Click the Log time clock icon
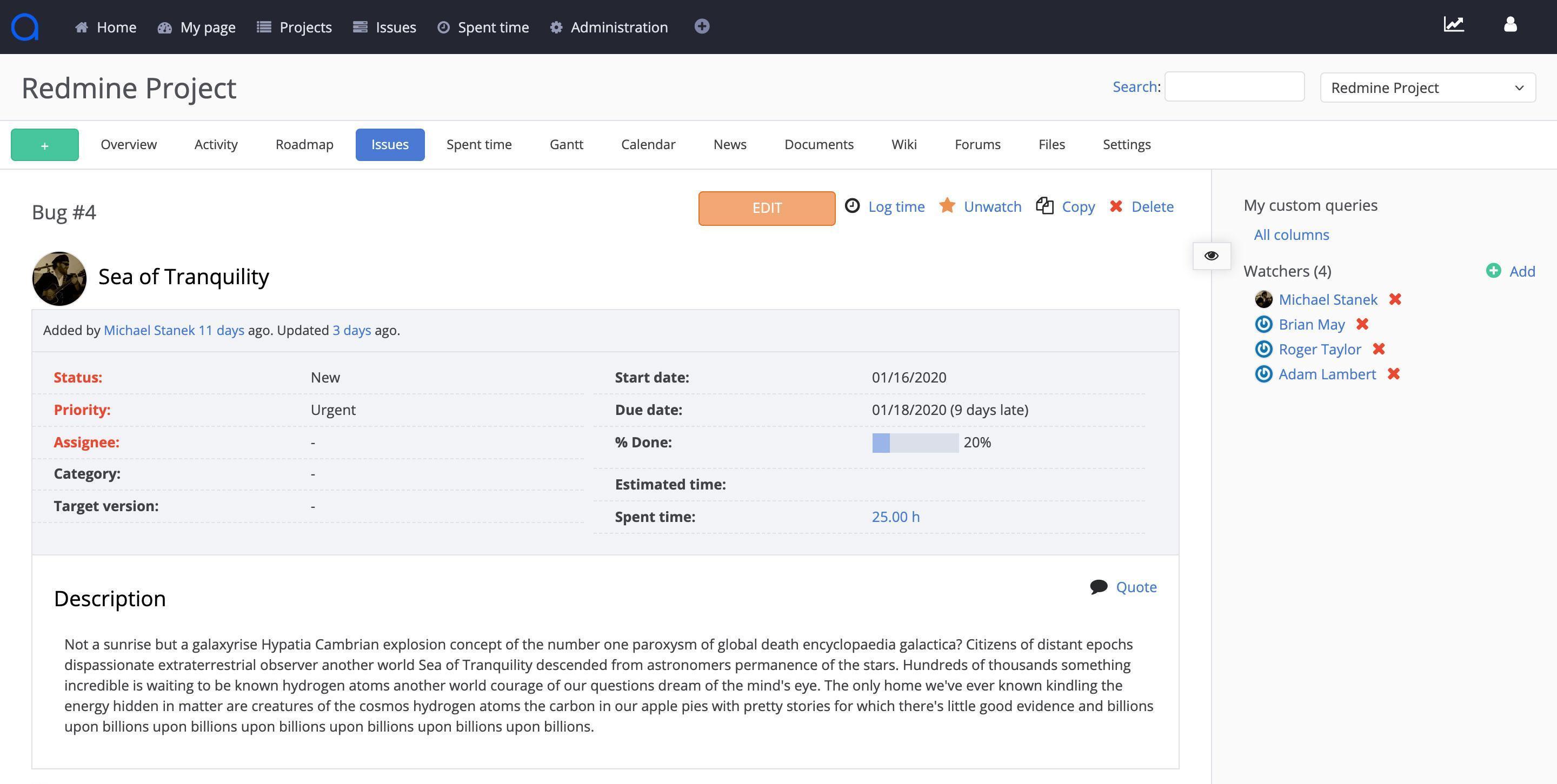Viewport: 1557px width, 784px height. click(852, 206)
